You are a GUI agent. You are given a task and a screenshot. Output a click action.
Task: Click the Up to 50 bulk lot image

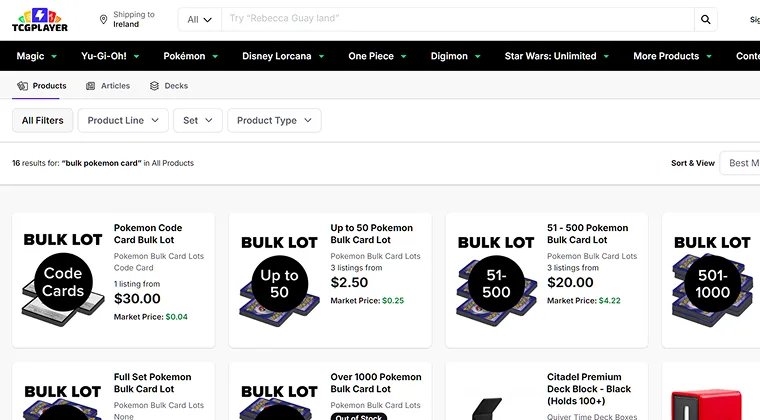click(x=279, y=279)
